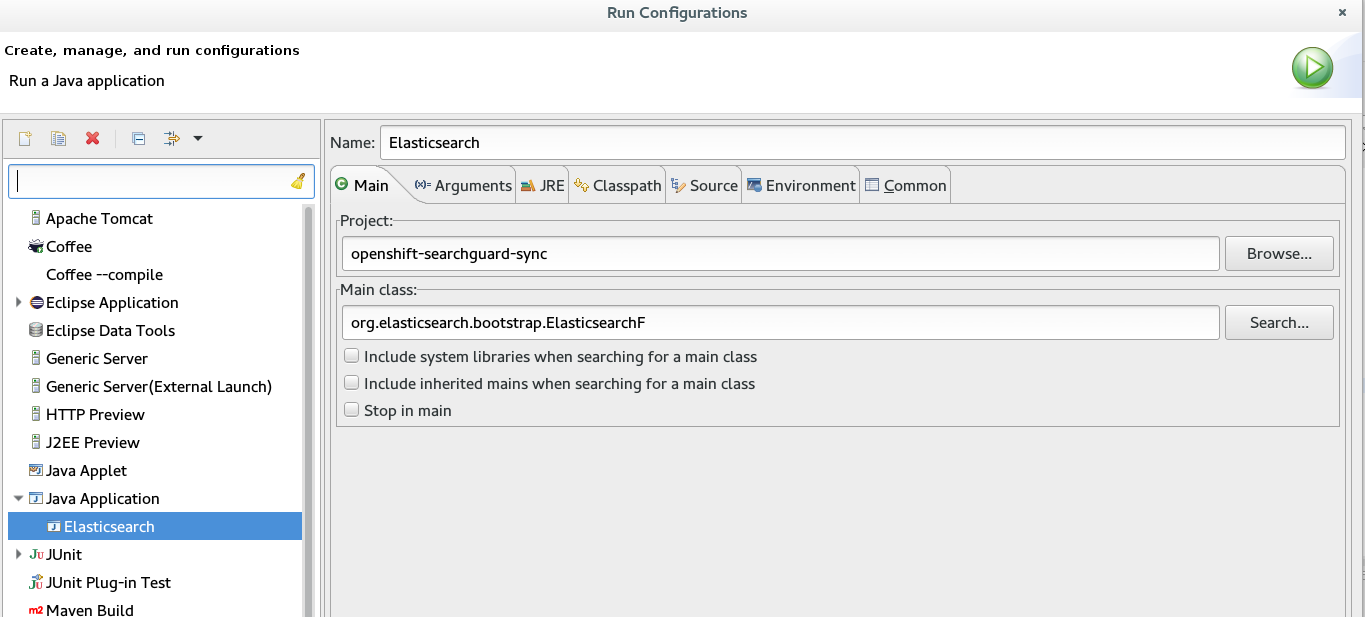This screenshot has height=617, width=1365.
Task: Click the Apache Tomcat icon in tree
Action: coord(36,218)
